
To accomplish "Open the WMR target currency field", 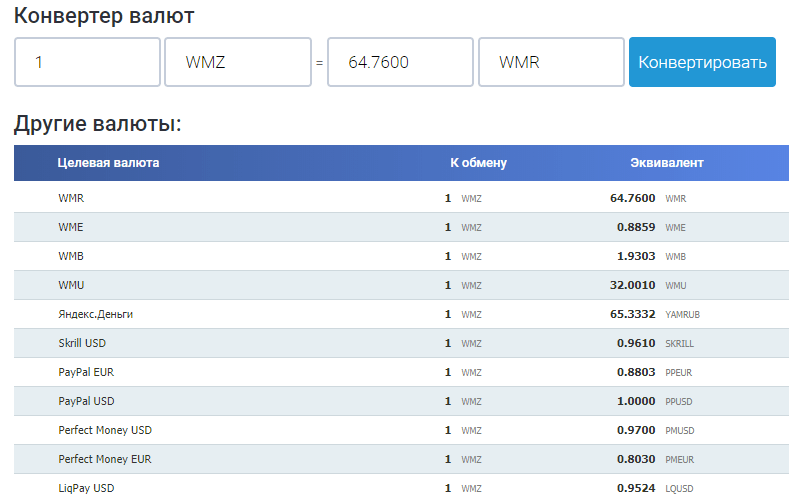I will click(551, 62).
